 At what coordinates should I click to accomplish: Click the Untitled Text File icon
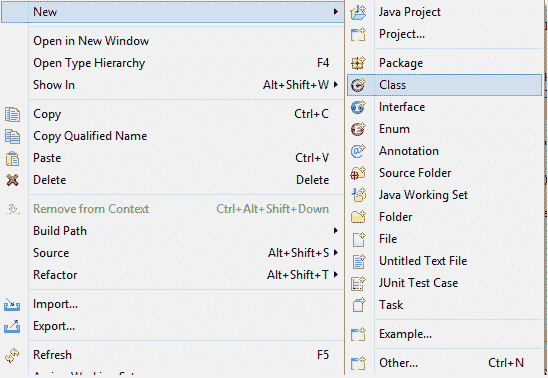[358, 261]
